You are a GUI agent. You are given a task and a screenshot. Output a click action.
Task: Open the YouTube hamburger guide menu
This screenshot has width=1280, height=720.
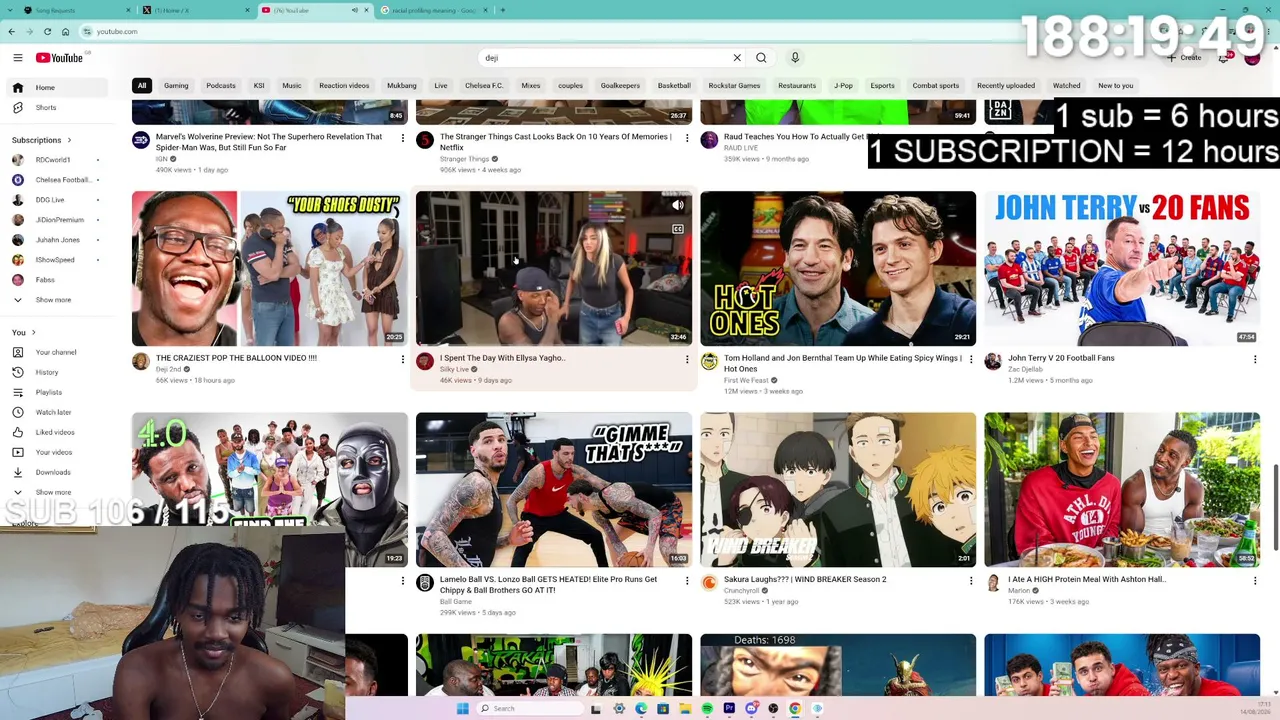[x=17, y=58]
